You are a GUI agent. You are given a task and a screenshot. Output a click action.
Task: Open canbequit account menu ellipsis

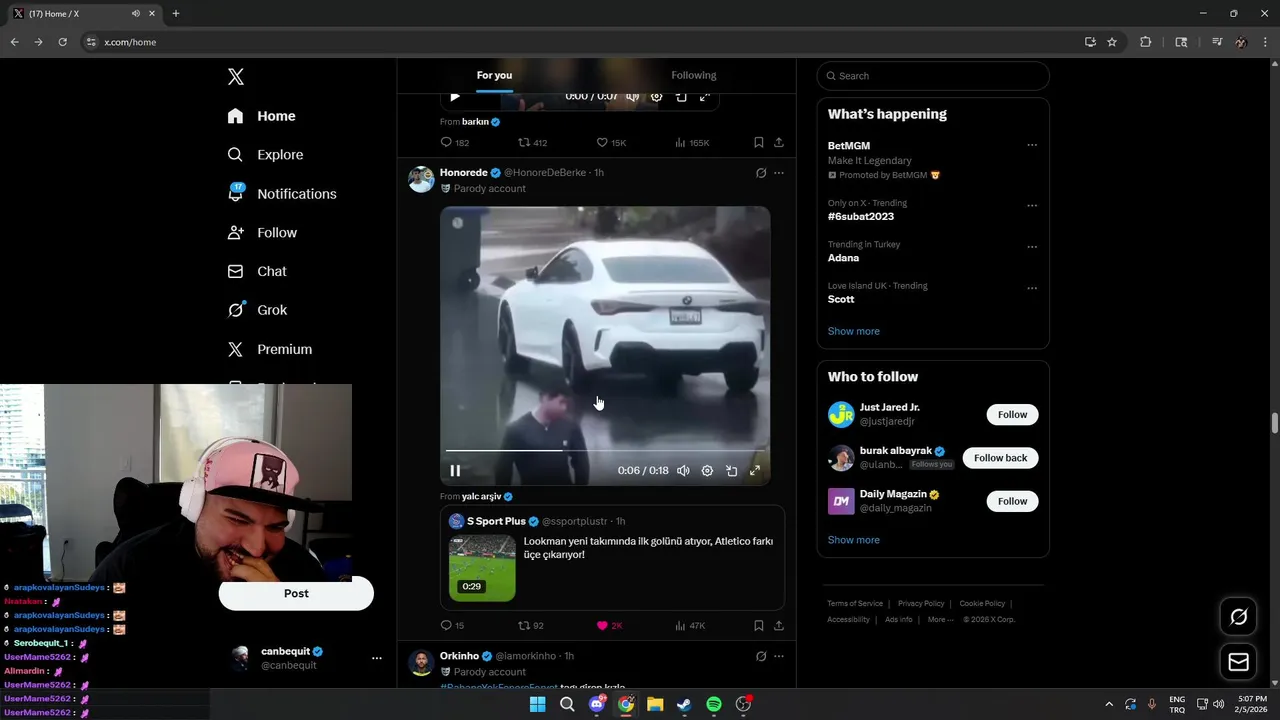(x=377, y=658)
